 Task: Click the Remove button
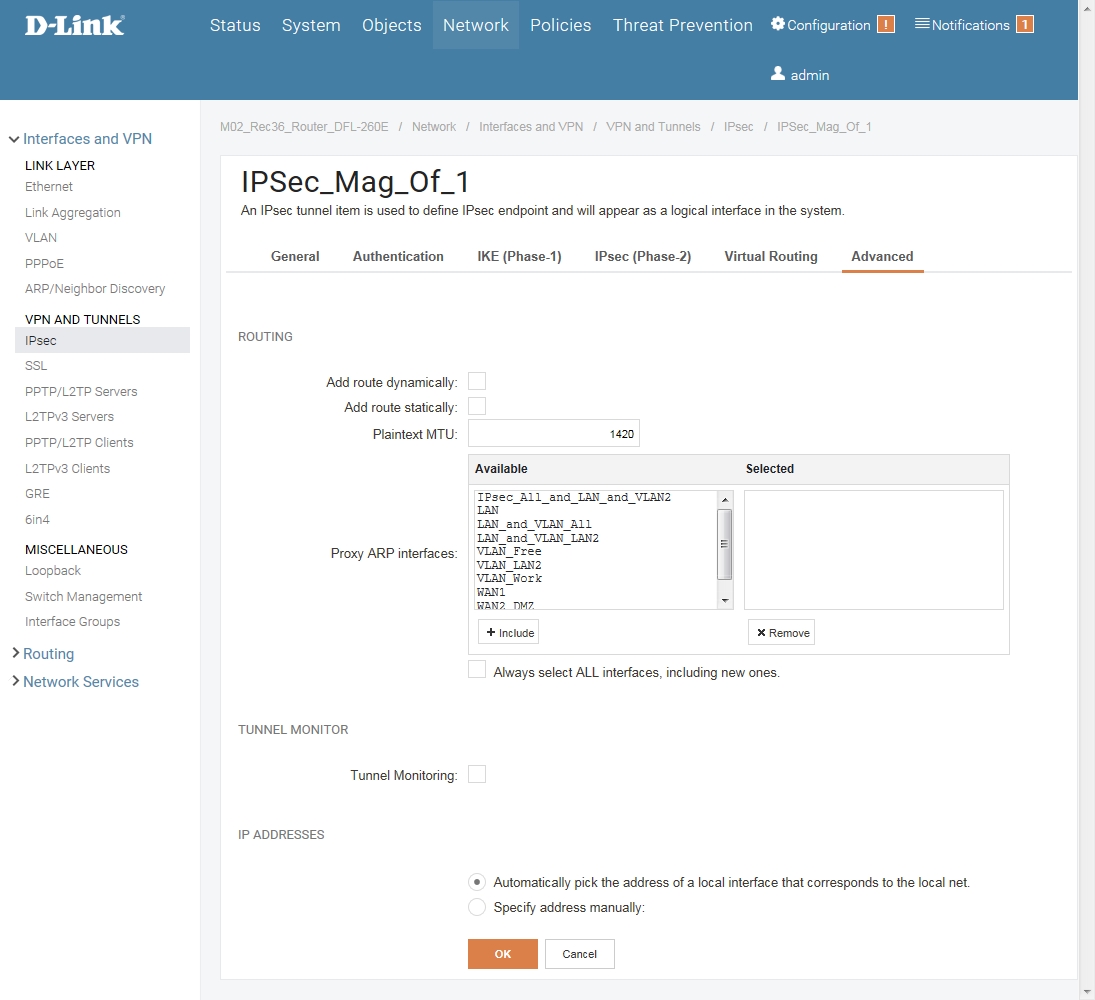(x=781, y=633)
